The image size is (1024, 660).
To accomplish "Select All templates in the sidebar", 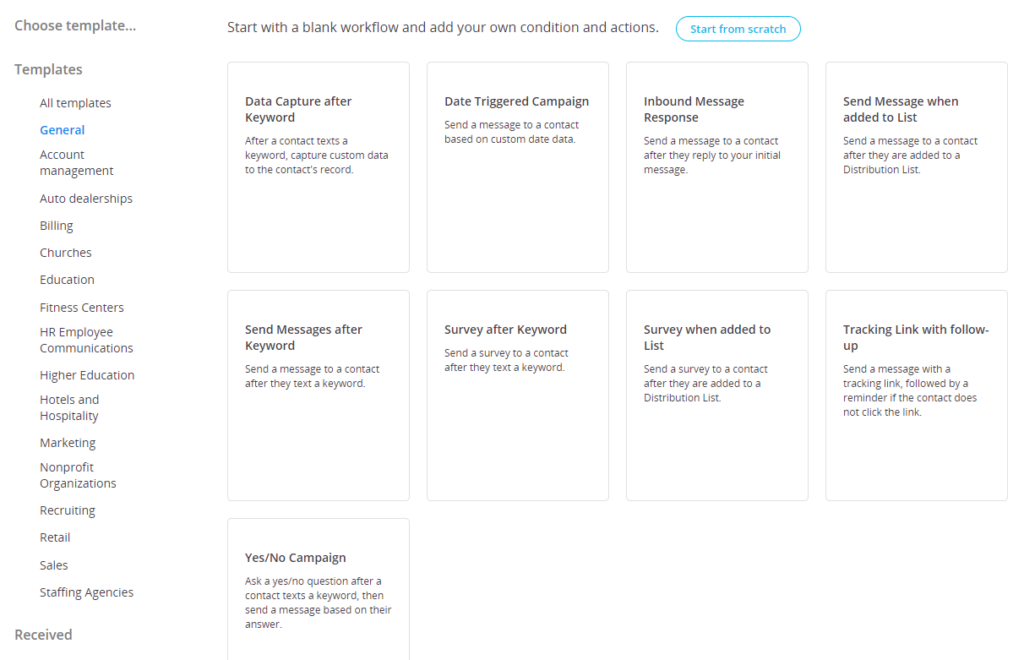I will [75, 103].
